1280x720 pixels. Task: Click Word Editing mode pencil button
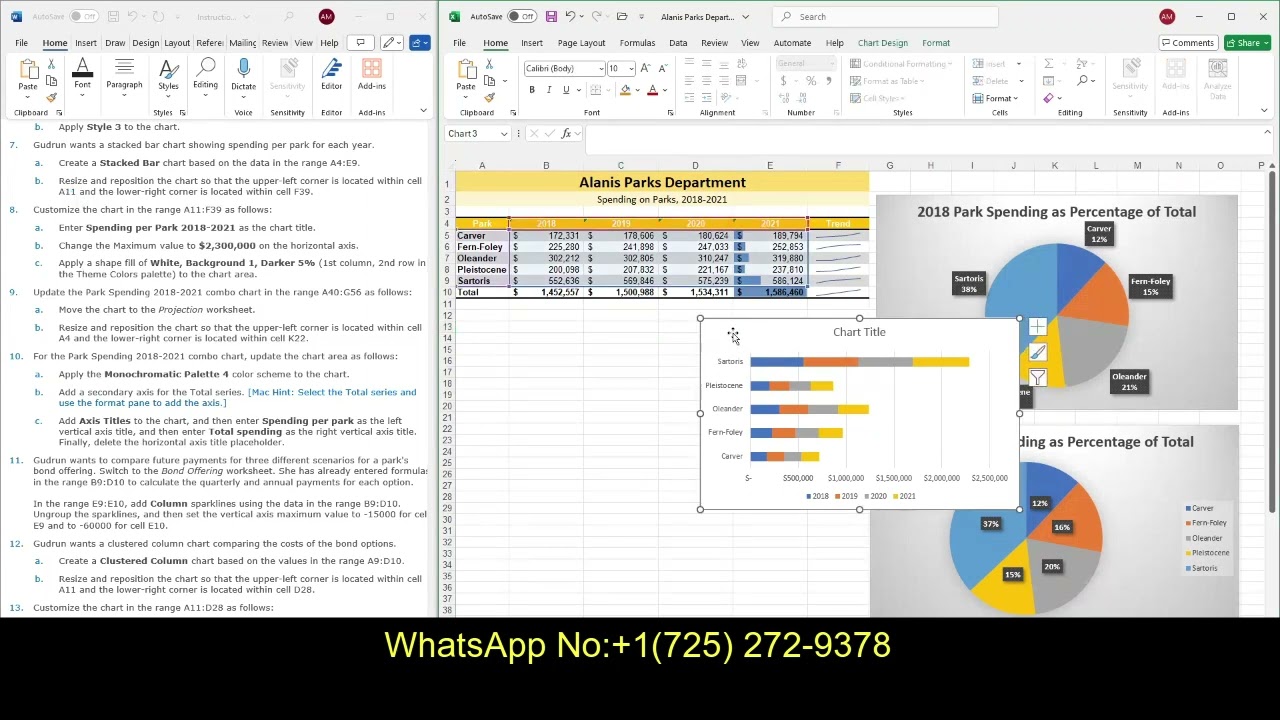click(x=391, y=43)
